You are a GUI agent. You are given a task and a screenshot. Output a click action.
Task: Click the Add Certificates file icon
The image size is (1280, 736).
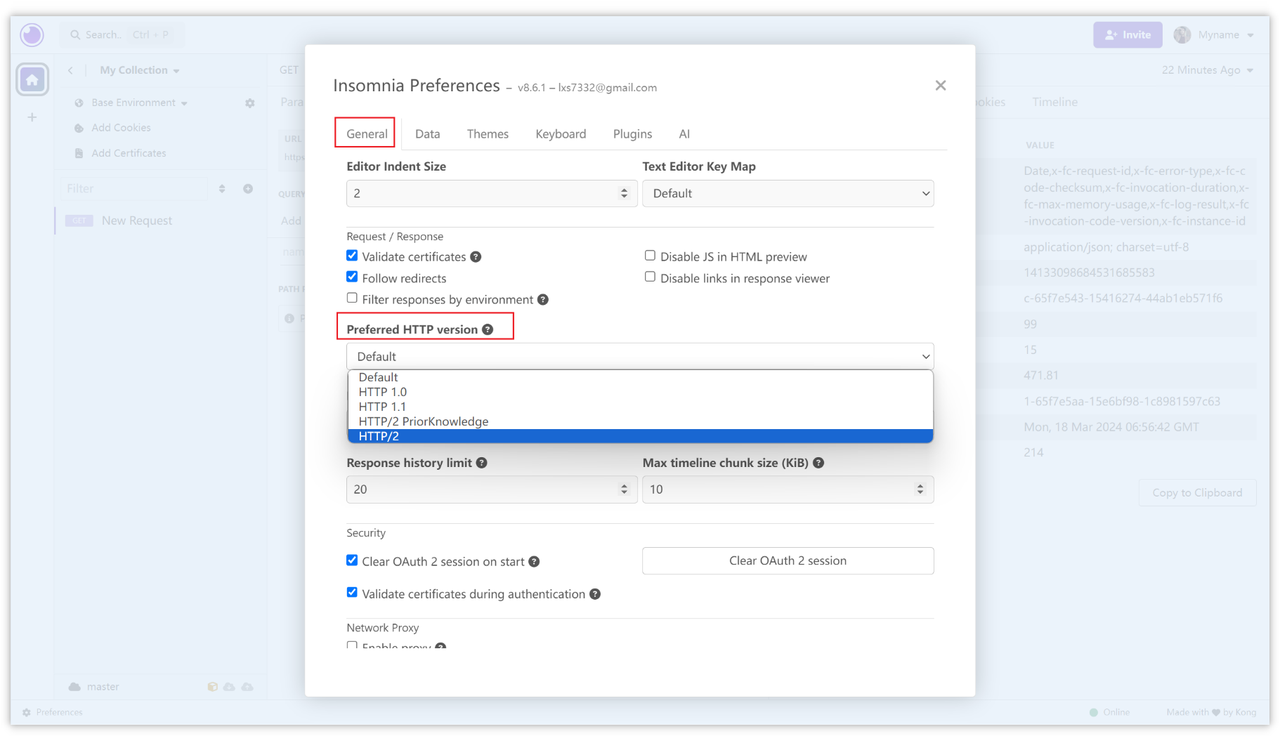pos(79,153)
